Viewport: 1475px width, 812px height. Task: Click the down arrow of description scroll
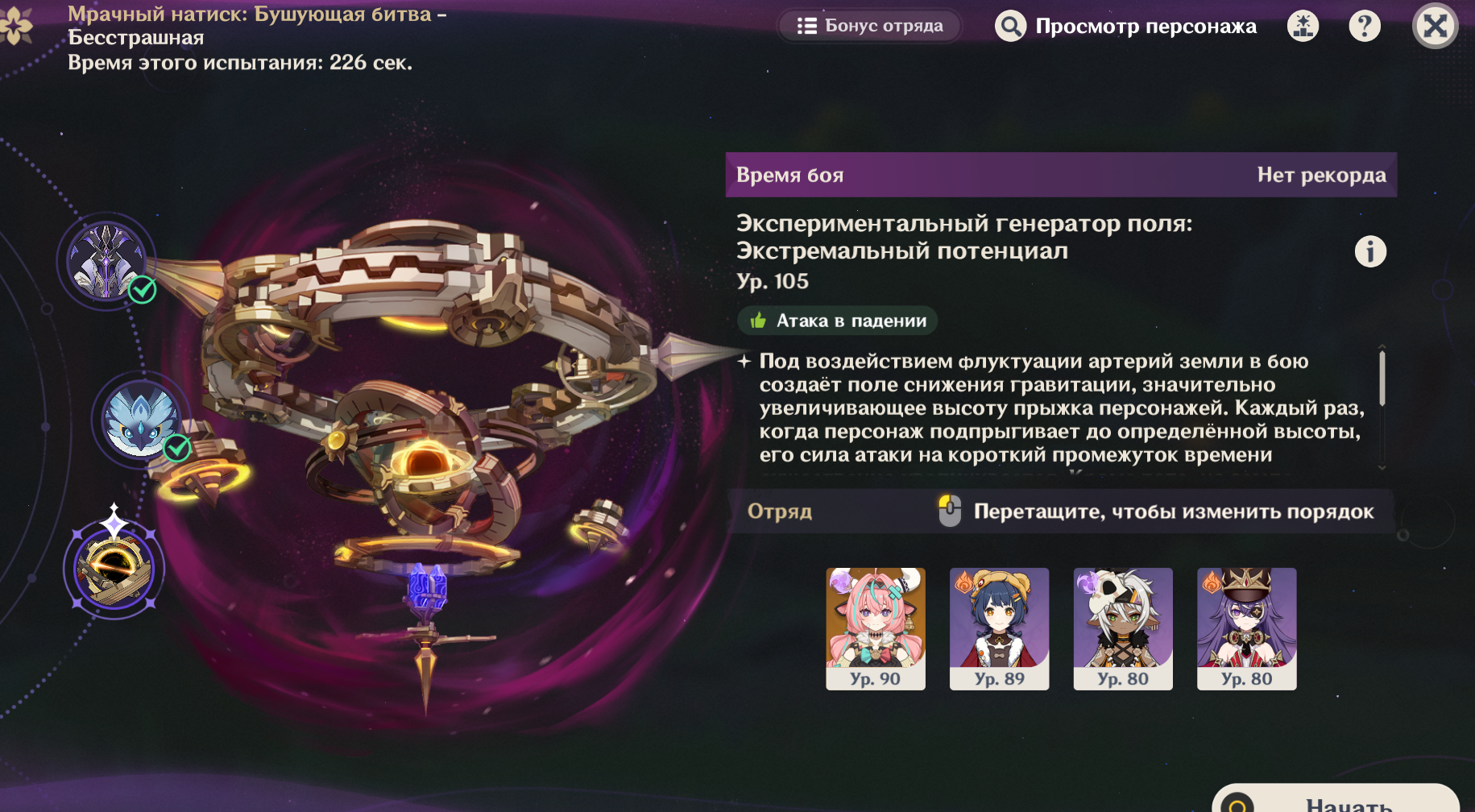tap(1382, 467)
